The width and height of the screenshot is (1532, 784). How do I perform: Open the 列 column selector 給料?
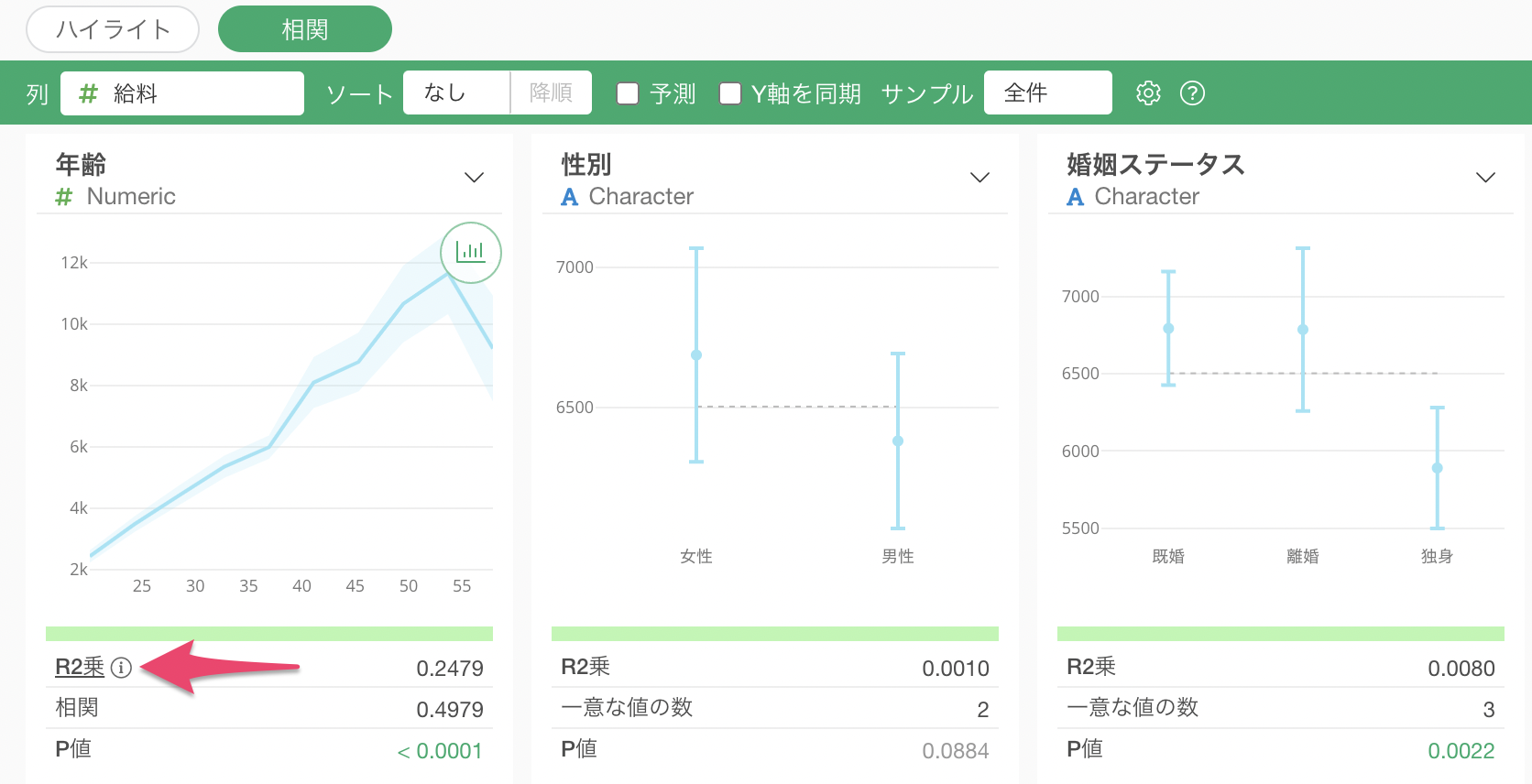click(182, 93)
